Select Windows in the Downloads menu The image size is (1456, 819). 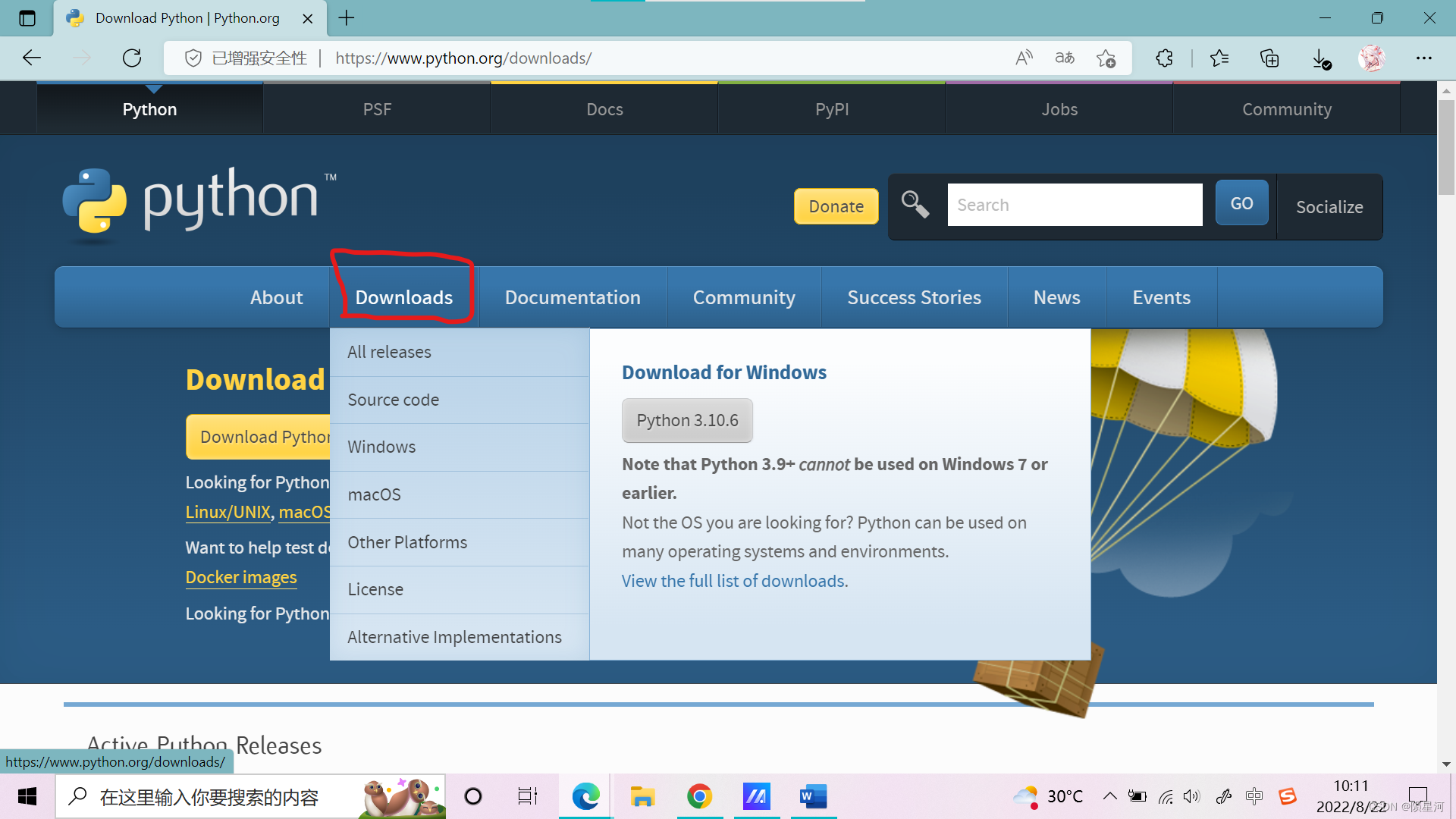[381, 447]
